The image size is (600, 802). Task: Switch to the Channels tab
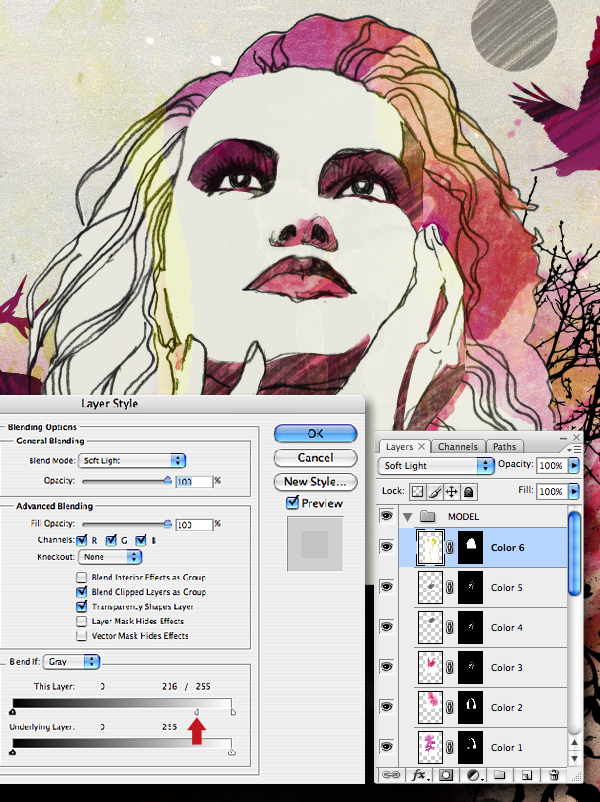[x=458, y=447]
